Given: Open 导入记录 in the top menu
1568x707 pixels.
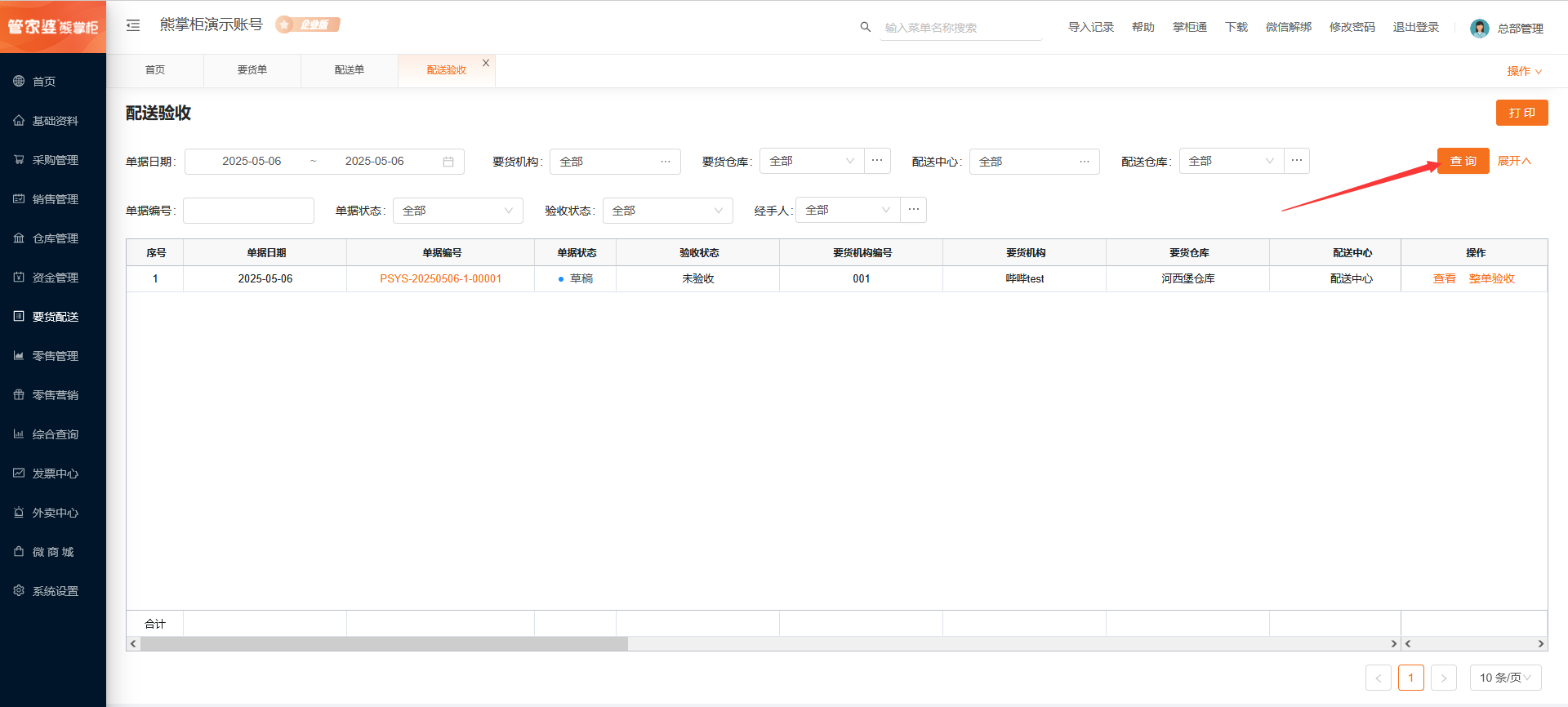Looking at the screenshot, I should click(1091, 27).
